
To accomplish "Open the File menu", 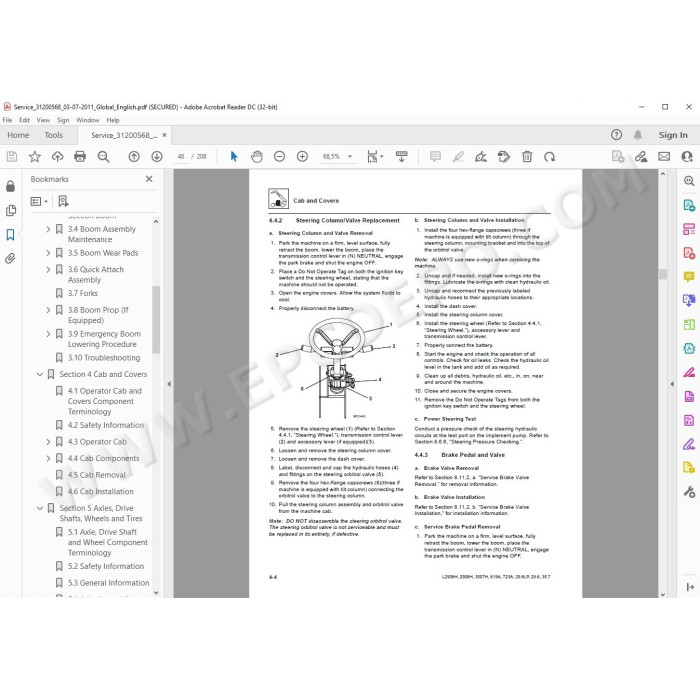I will point(8,120).
